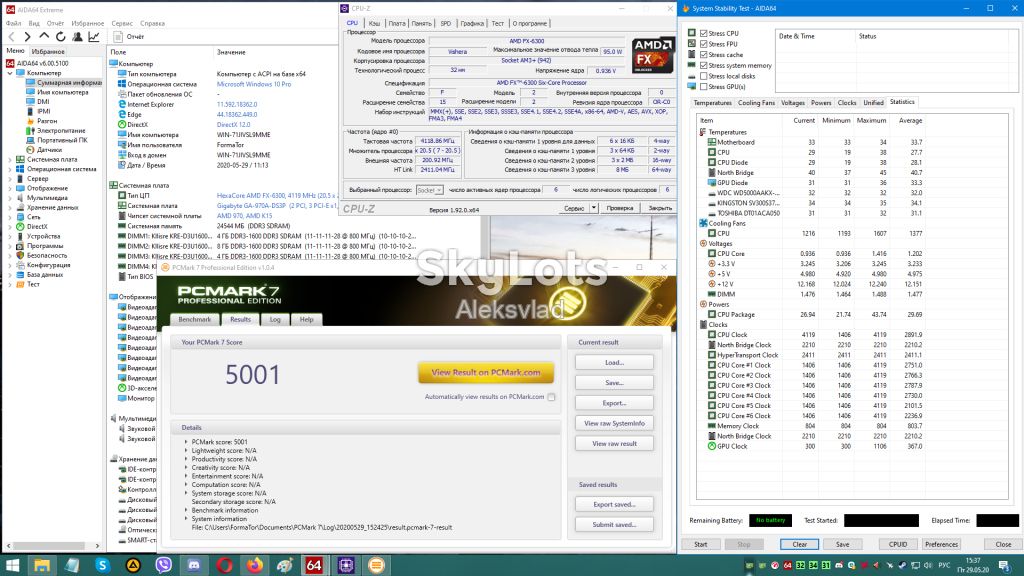
Task: Click View raw SystemInfo button
Action: pos(614,423)
